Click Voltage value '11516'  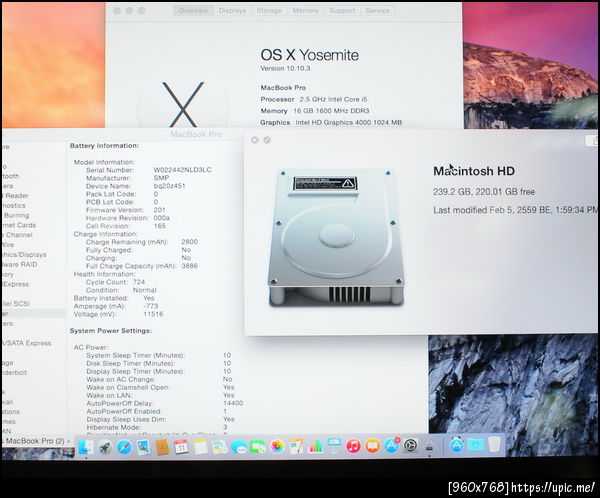click(x=153, y=314)
